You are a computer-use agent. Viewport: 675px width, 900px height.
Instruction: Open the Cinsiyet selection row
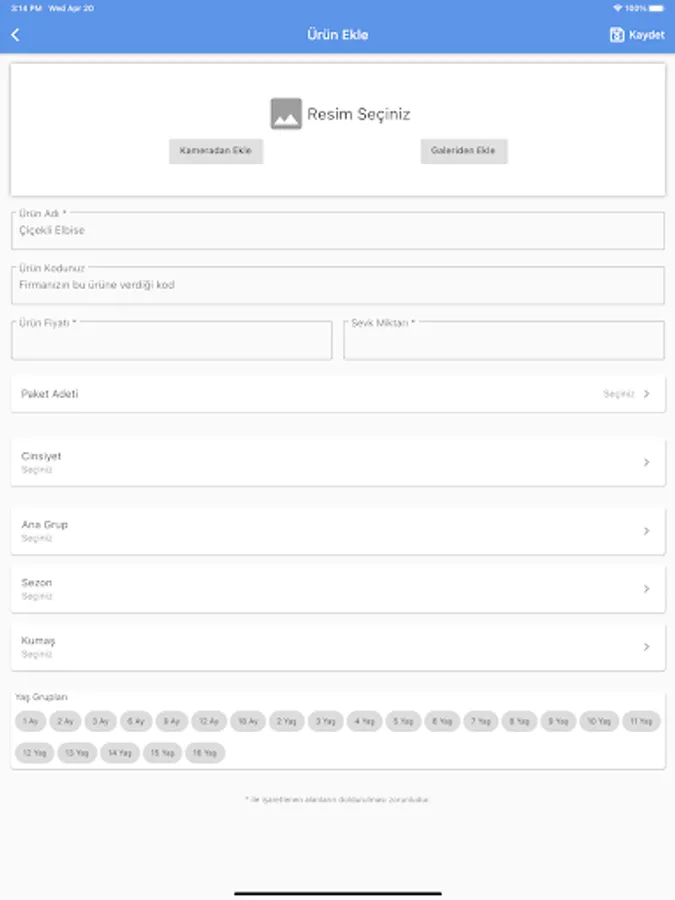tap(338, 463)
